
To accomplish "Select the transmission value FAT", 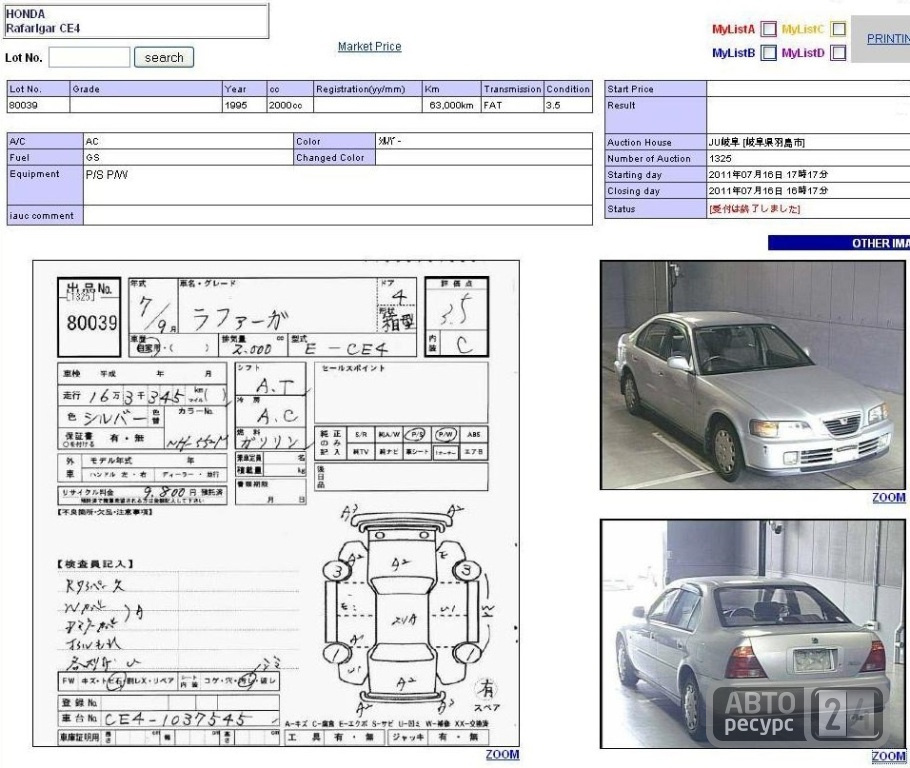I will (493, 105).
